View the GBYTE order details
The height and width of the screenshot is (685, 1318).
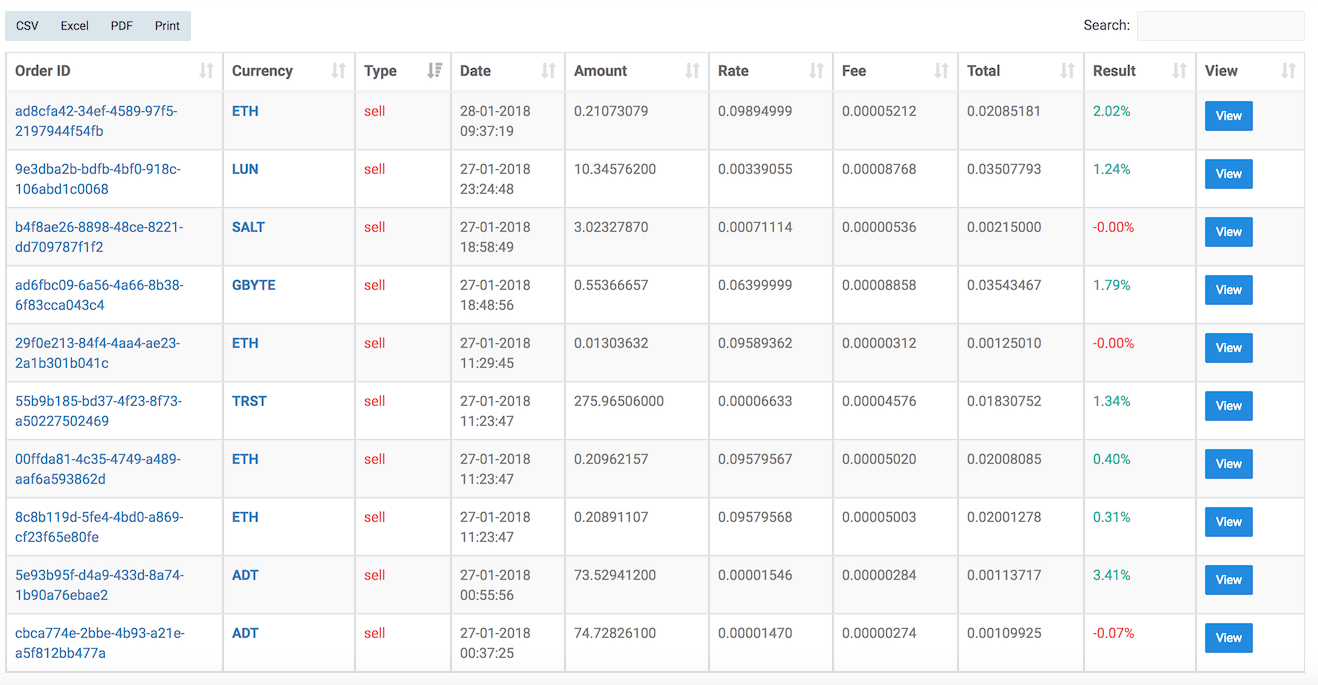tap(1229, 290)
